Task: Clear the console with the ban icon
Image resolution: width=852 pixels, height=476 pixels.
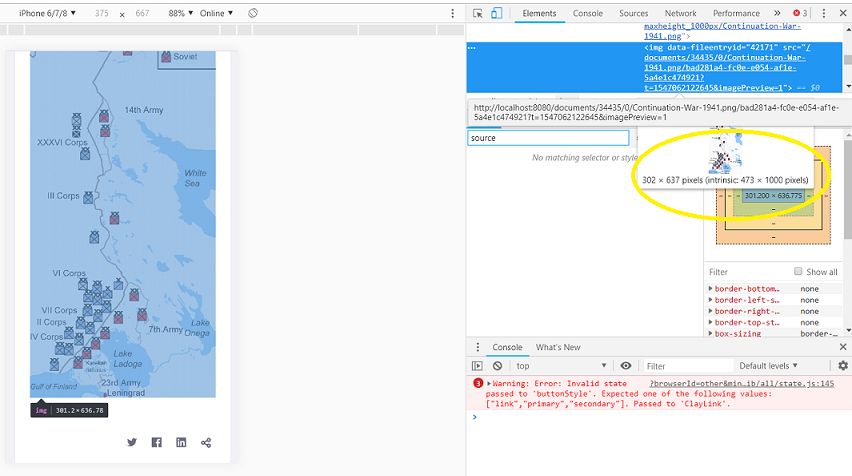Action: [497, 366]
